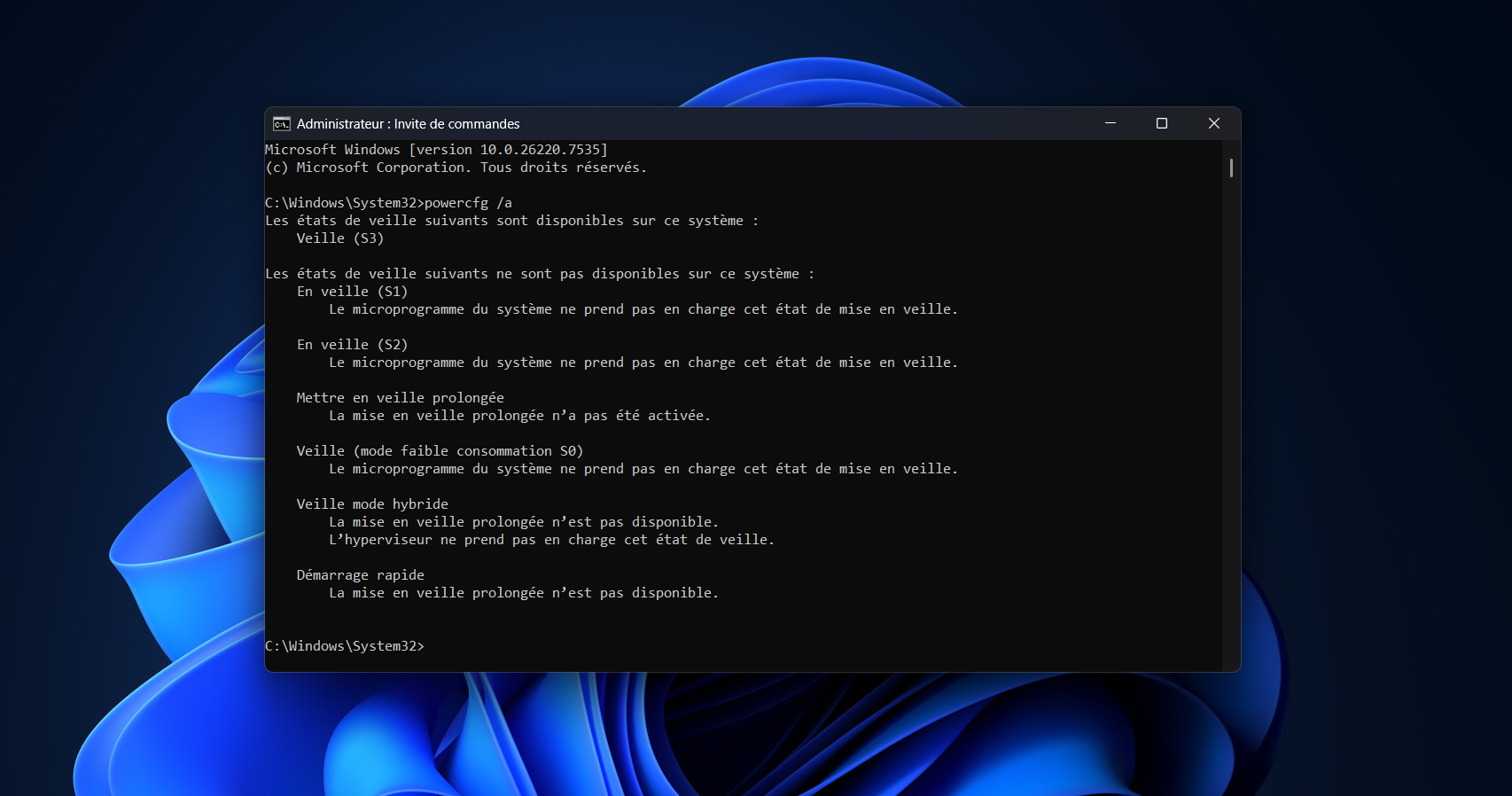1512x796 pixels.
Task: Click the 'En veille (S2)' line
Action: (x=353, y=345)
